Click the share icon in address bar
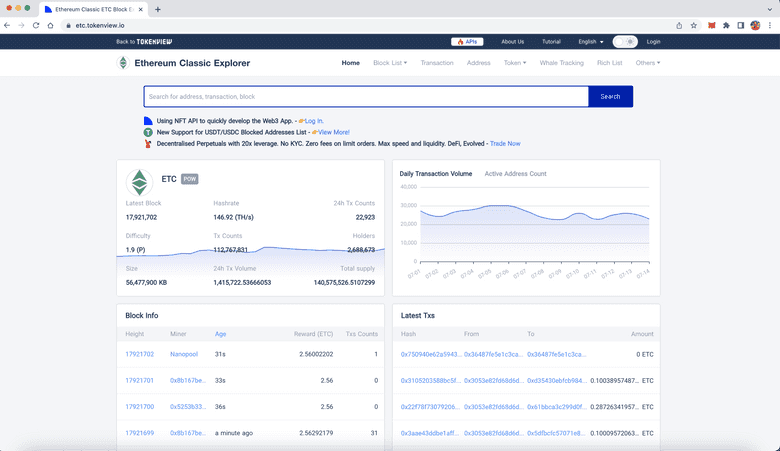This screenshot has height=451, width=780. pos(679,25)
